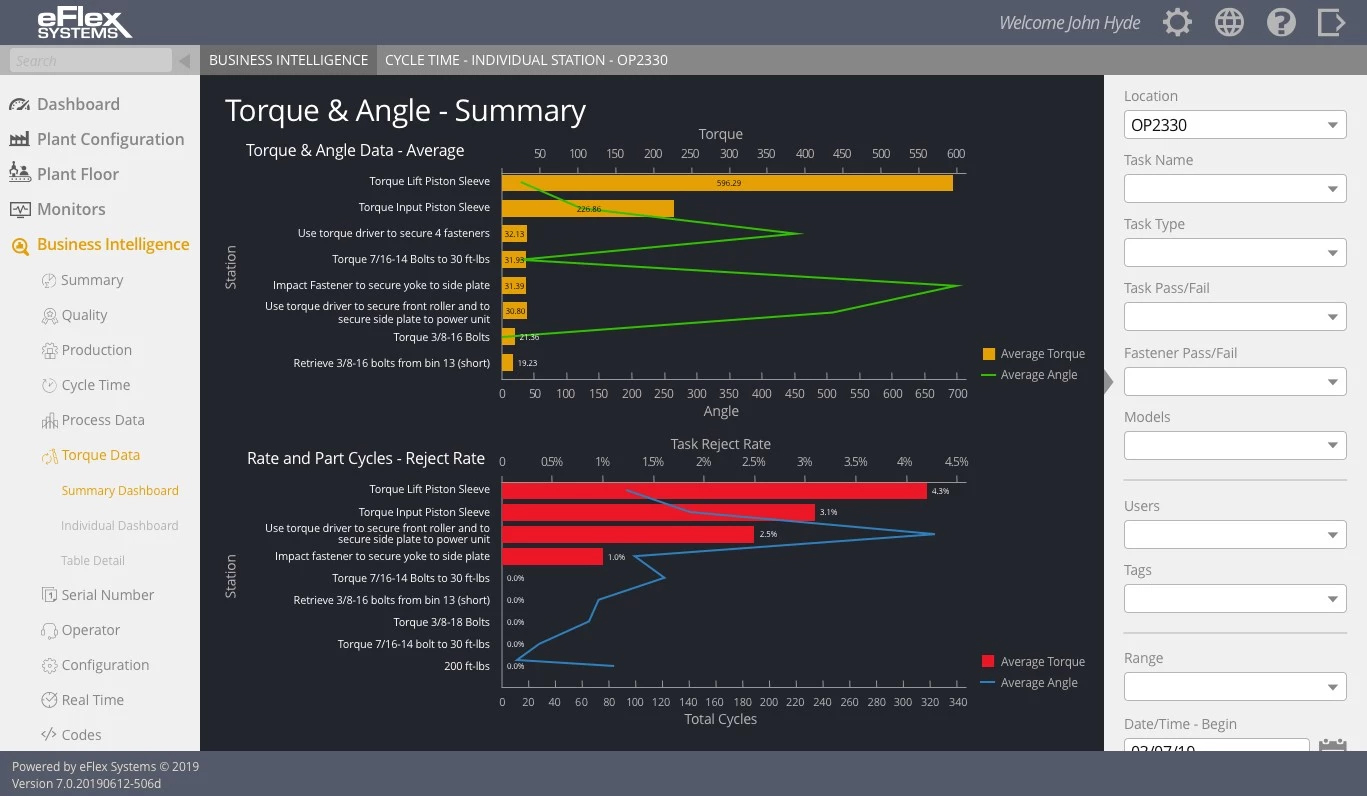Click the globe language icon
1367x796 pixels.
point(1229,21)
